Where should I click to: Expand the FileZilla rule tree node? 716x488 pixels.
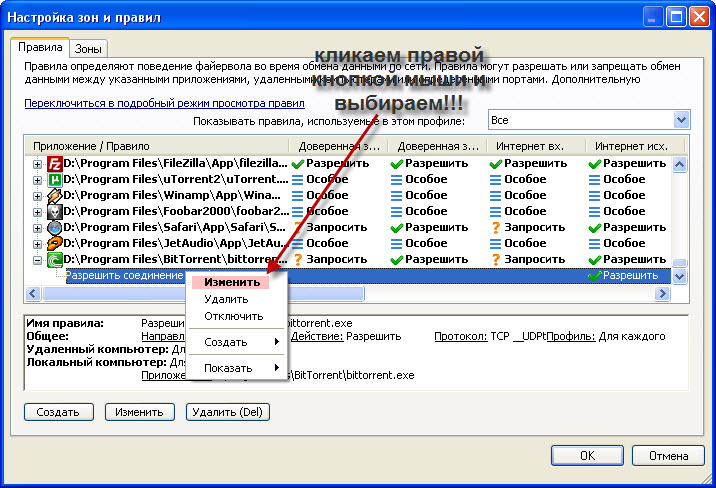tap(38, 163)
